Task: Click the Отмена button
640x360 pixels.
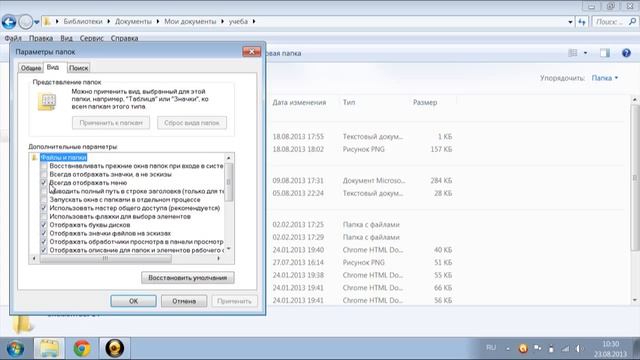Action: (184, 301)
